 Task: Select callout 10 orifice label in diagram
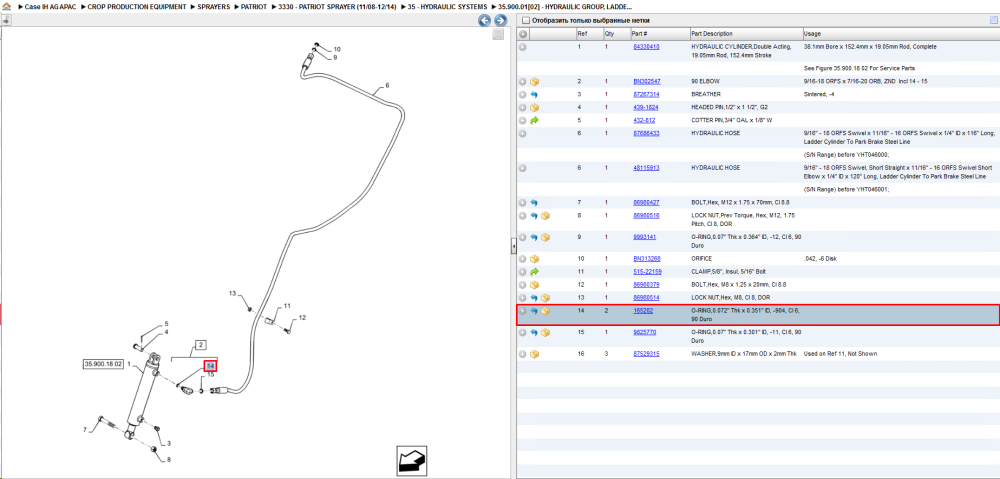(337, 49)
